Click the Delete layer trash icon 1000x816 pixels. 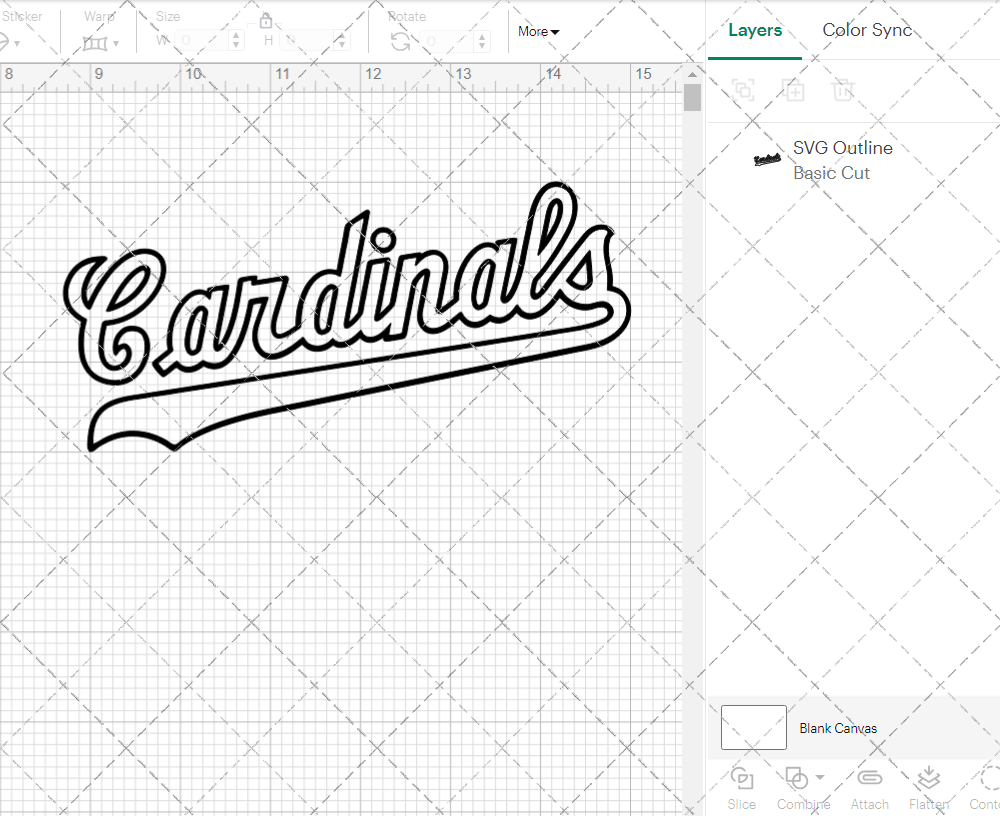click(x=843, y=90)
